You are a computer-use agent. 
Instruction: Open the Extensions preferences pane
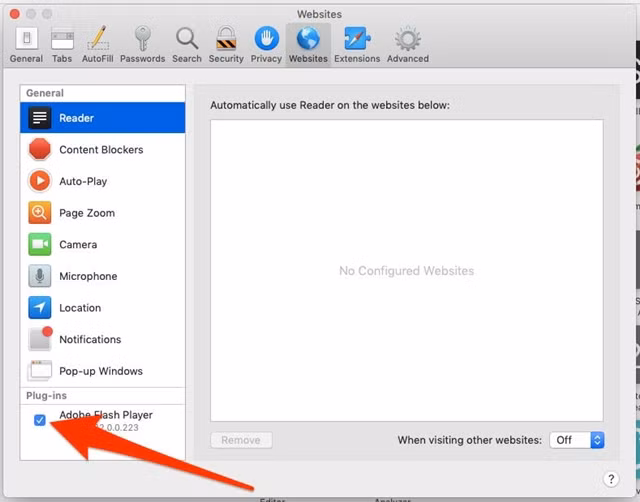point(357,44)
